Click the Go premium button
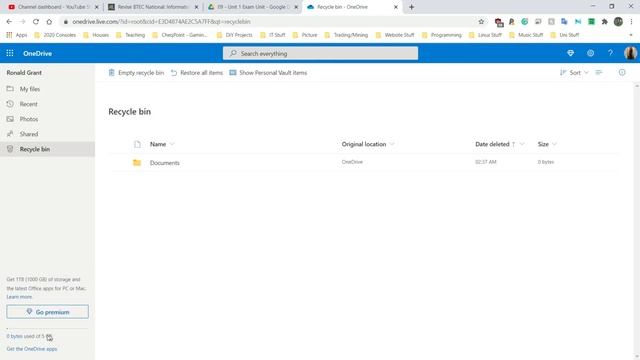This screenshot has height=360, width=640. pyautogui.click(x=47, y=312)
